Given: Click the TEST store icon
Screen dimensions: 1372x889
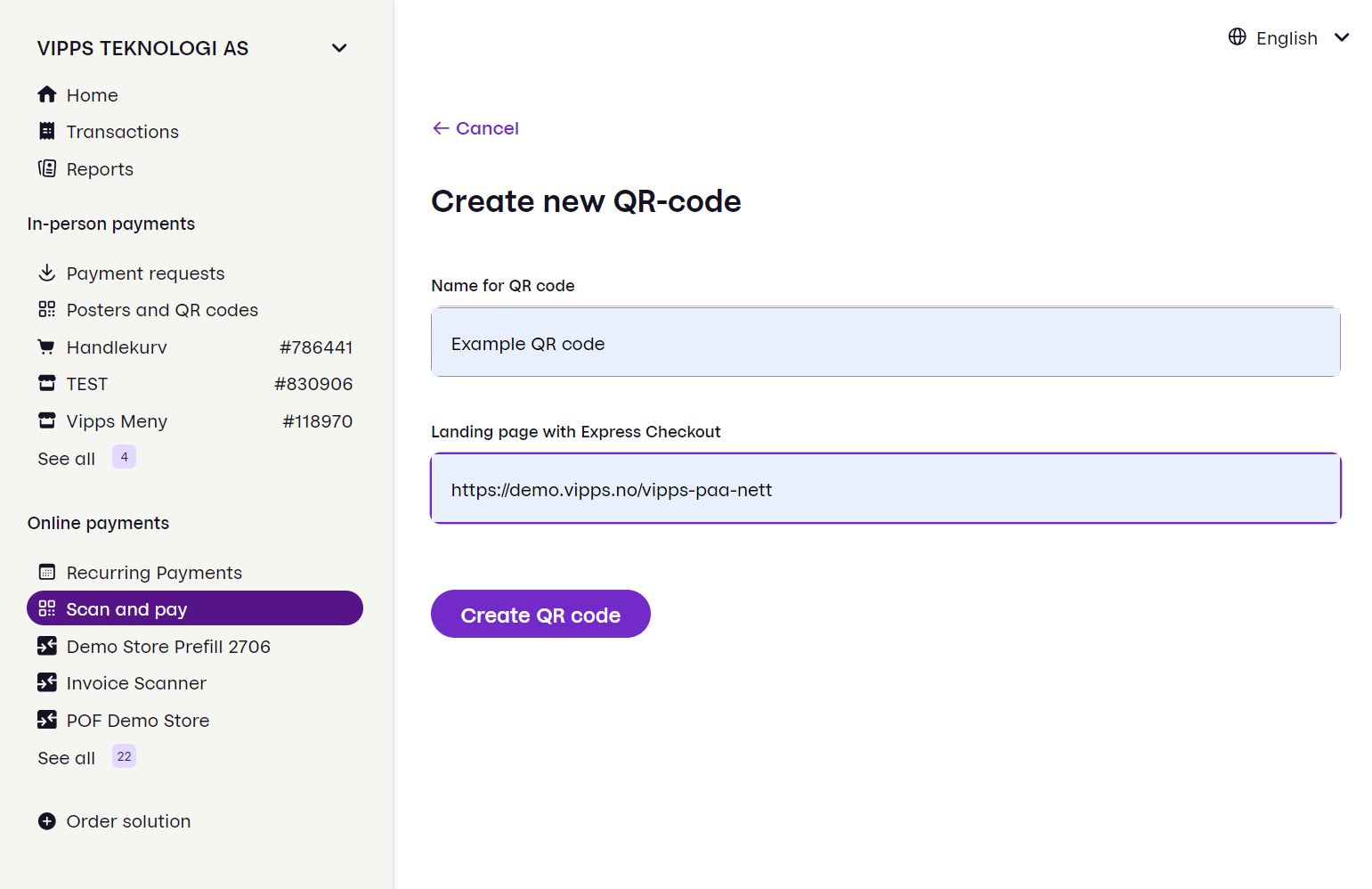Looking at the screenshot, I should [x=47, y=383].
